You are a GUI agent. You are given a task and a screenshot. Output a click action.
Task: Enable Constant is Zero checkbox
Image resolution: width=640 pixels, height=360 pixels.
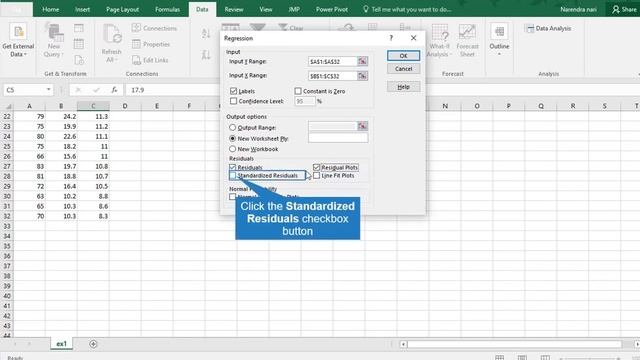click(x=298, y=91)
